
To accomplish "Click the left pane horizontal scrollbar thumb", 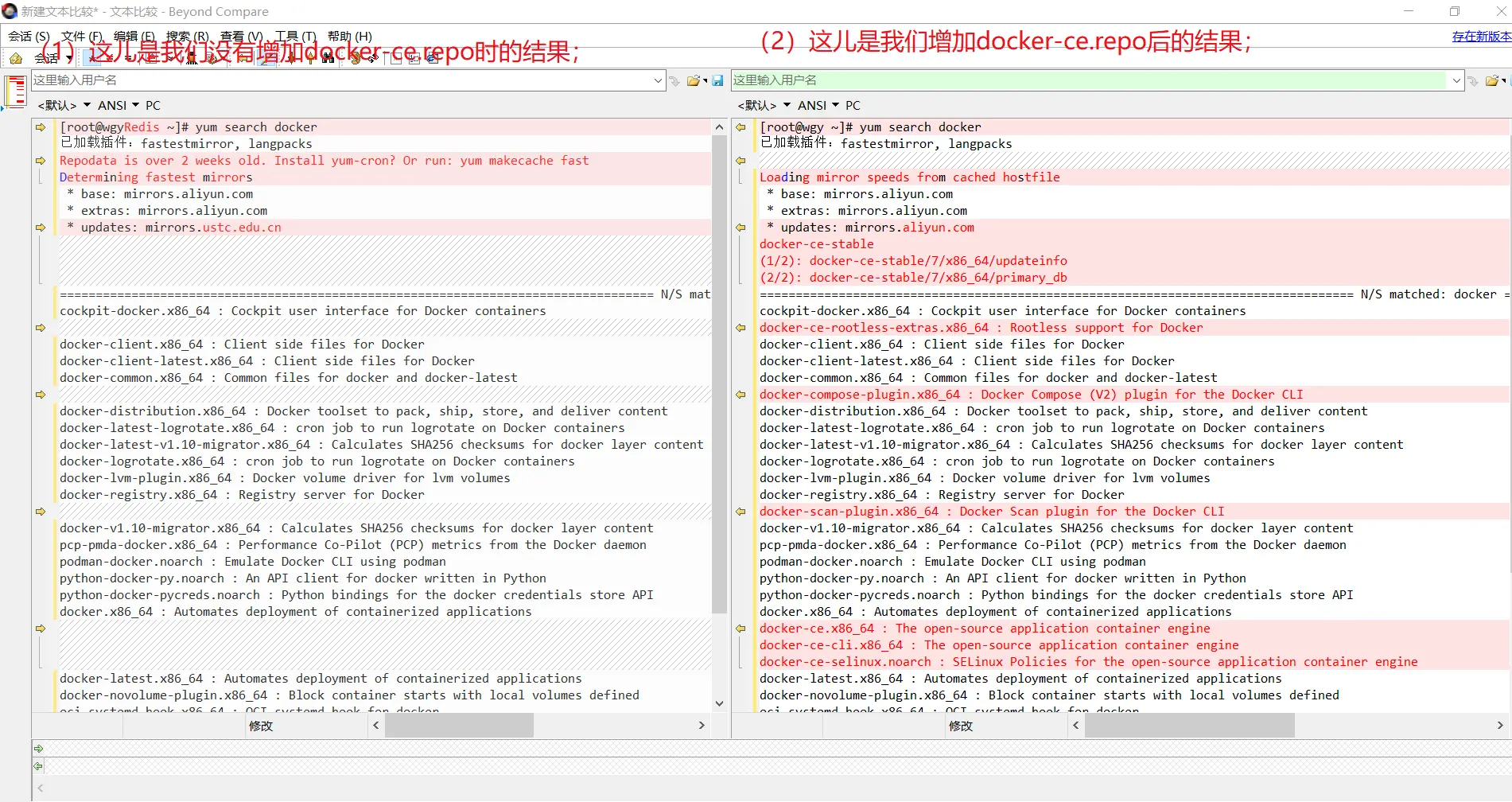I will (x=459, y=726).
